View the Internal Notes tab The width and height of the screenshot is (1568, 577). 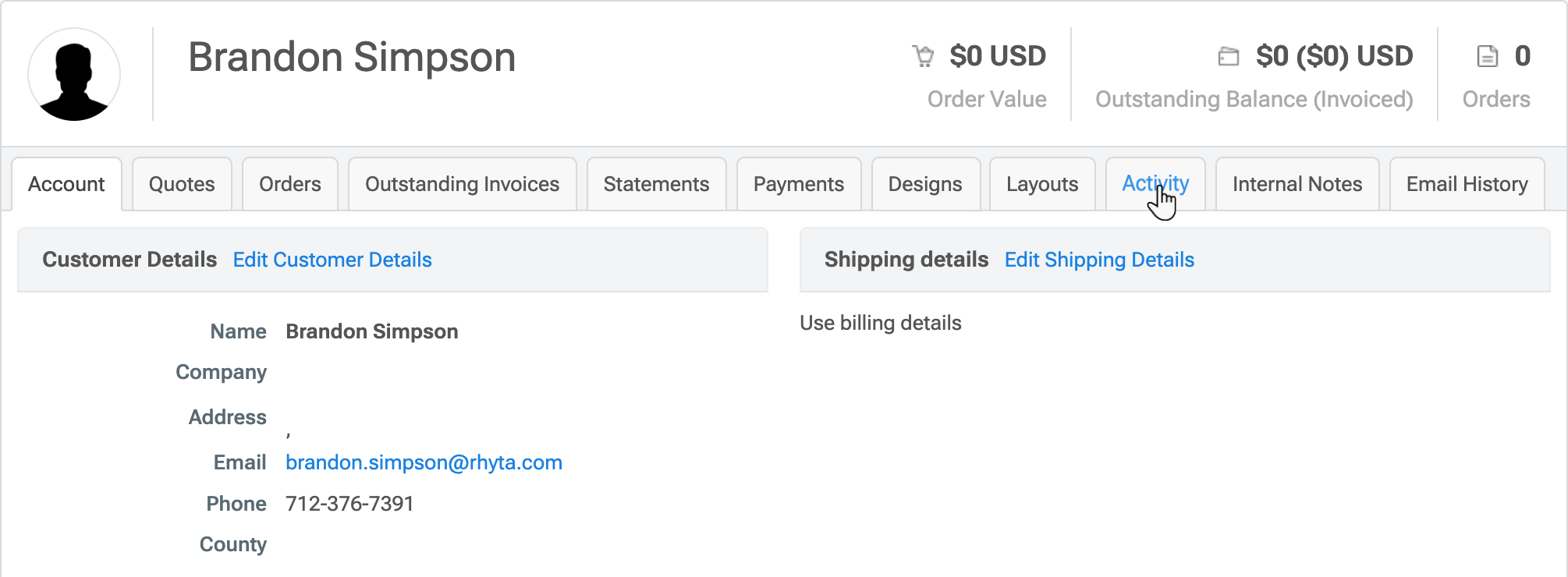point(1297,184)
